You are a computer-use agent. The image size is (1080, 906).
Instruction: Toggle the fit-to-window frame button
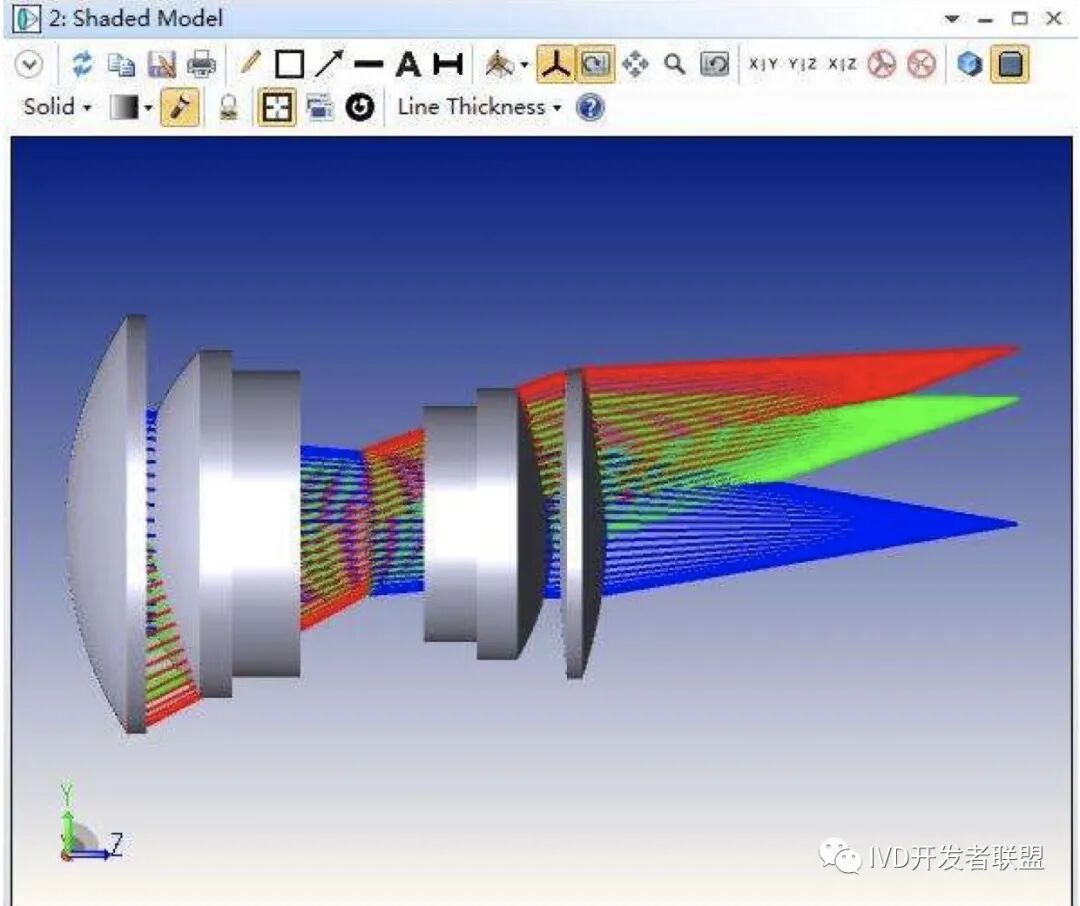(276, 107)
